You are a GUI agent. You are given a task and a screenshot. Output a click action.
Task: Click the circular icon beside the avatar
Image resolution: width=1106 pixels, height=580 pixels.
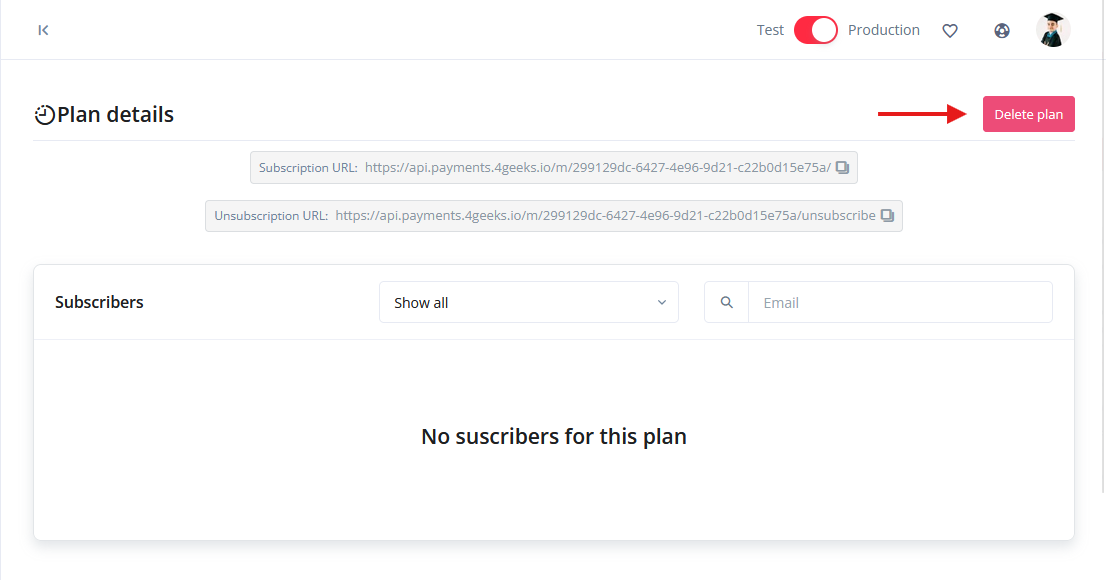pos(1002,31)
